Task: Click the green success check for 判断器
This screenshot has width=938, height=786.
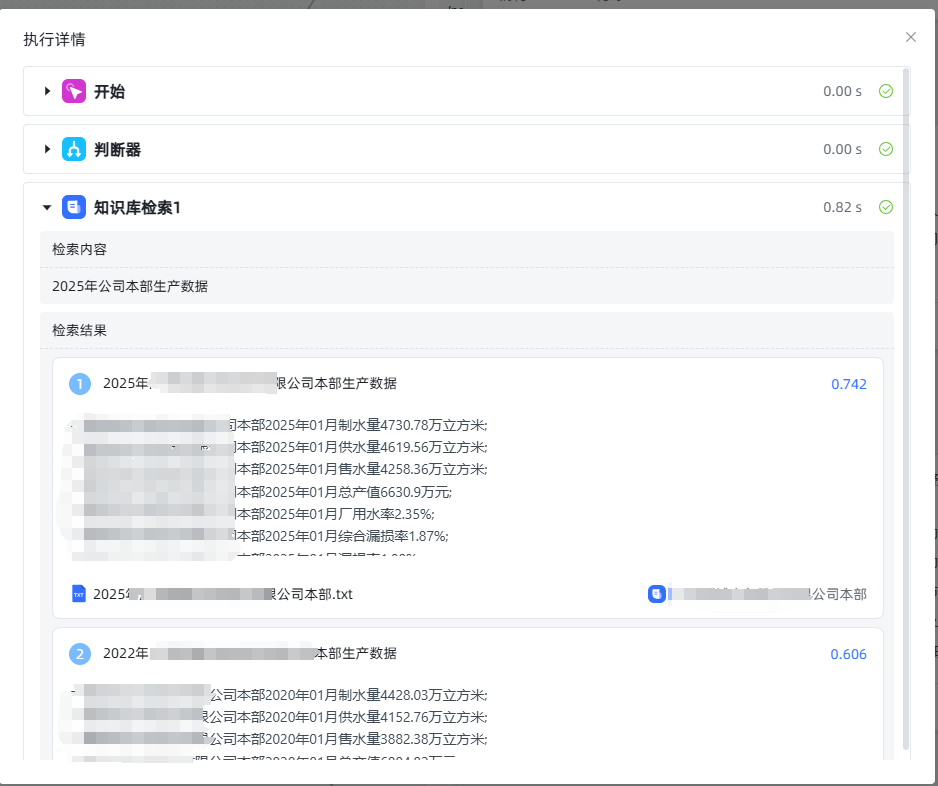Action: pyautogui.click(x=886, y=149)
